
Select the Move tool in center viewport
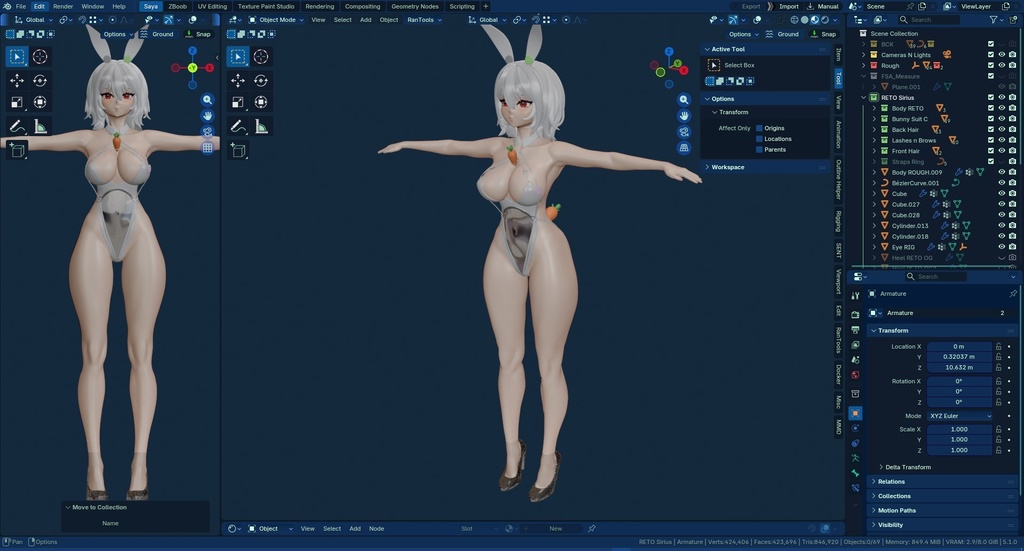(238, 80)
